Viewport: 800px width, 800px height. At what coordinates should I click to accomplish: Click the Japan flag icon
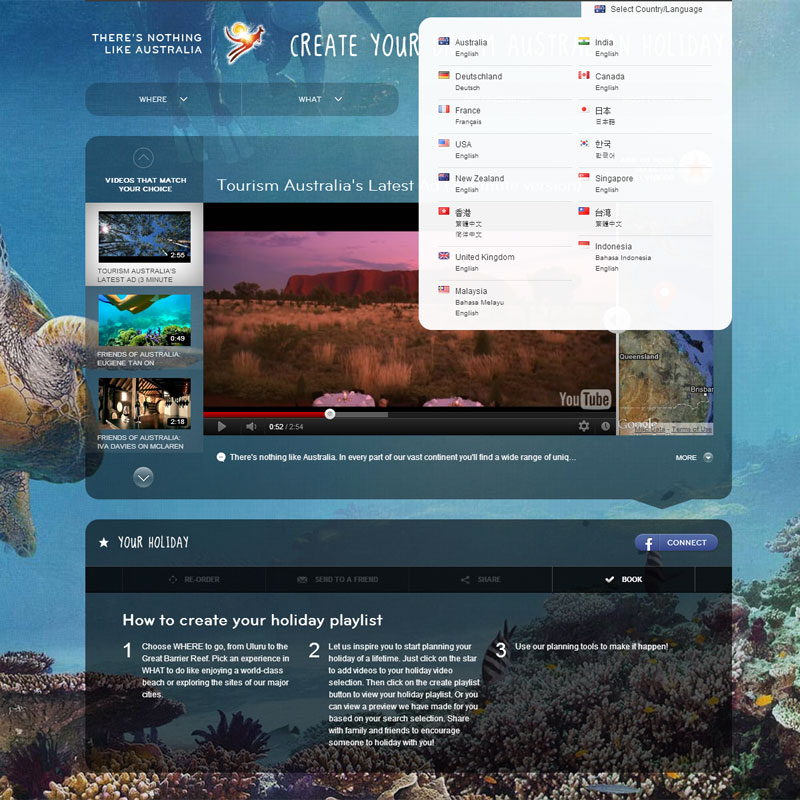pos(584,109)
